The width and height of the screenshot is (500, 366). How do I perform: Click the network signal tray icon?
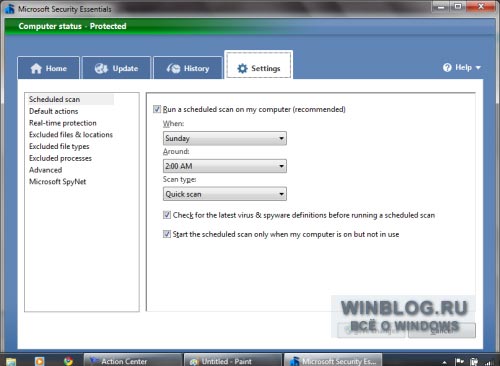coord(489,362)
